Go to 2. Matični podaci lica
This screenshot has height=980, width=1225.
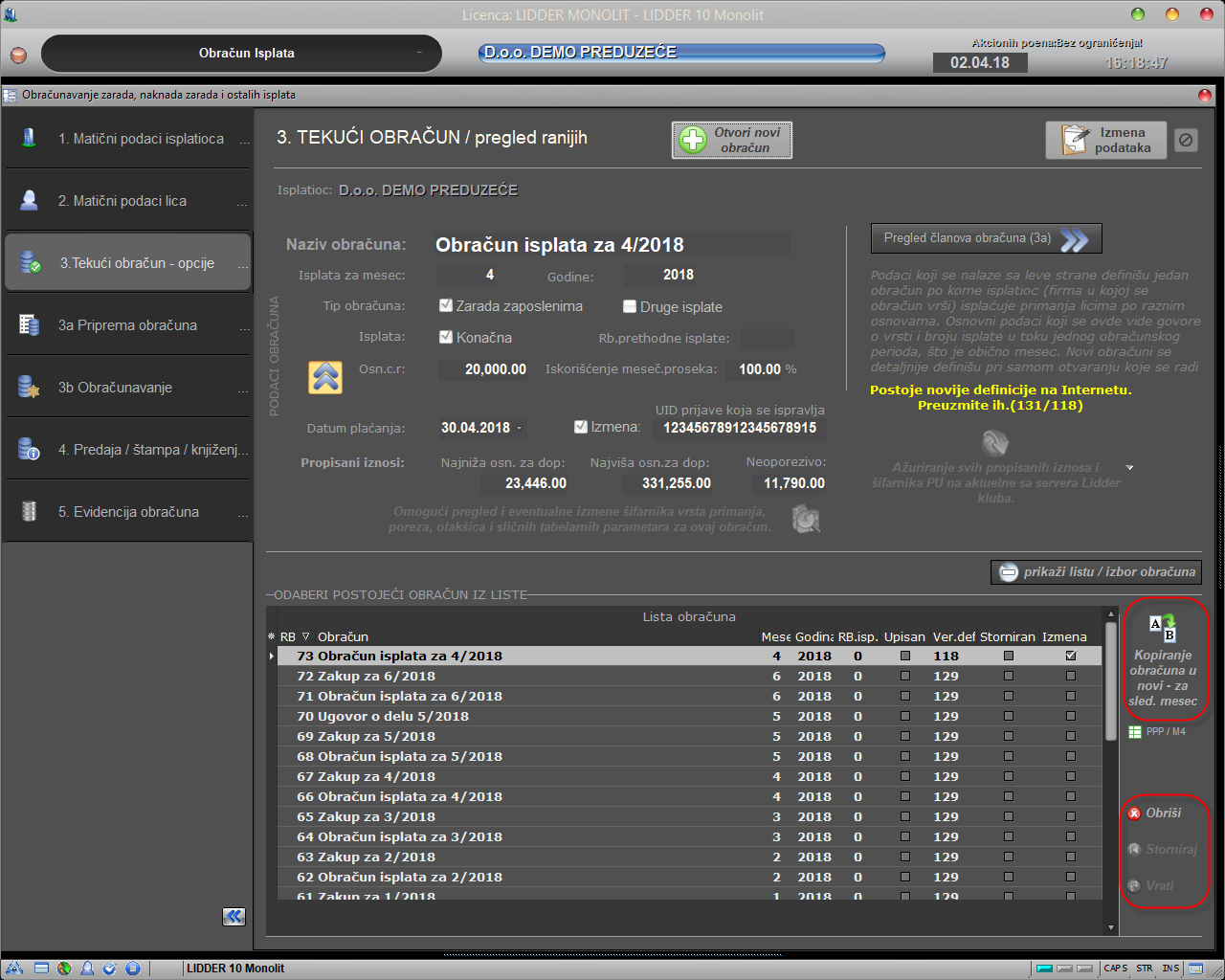pyautogui.click(x=127, y=200)
